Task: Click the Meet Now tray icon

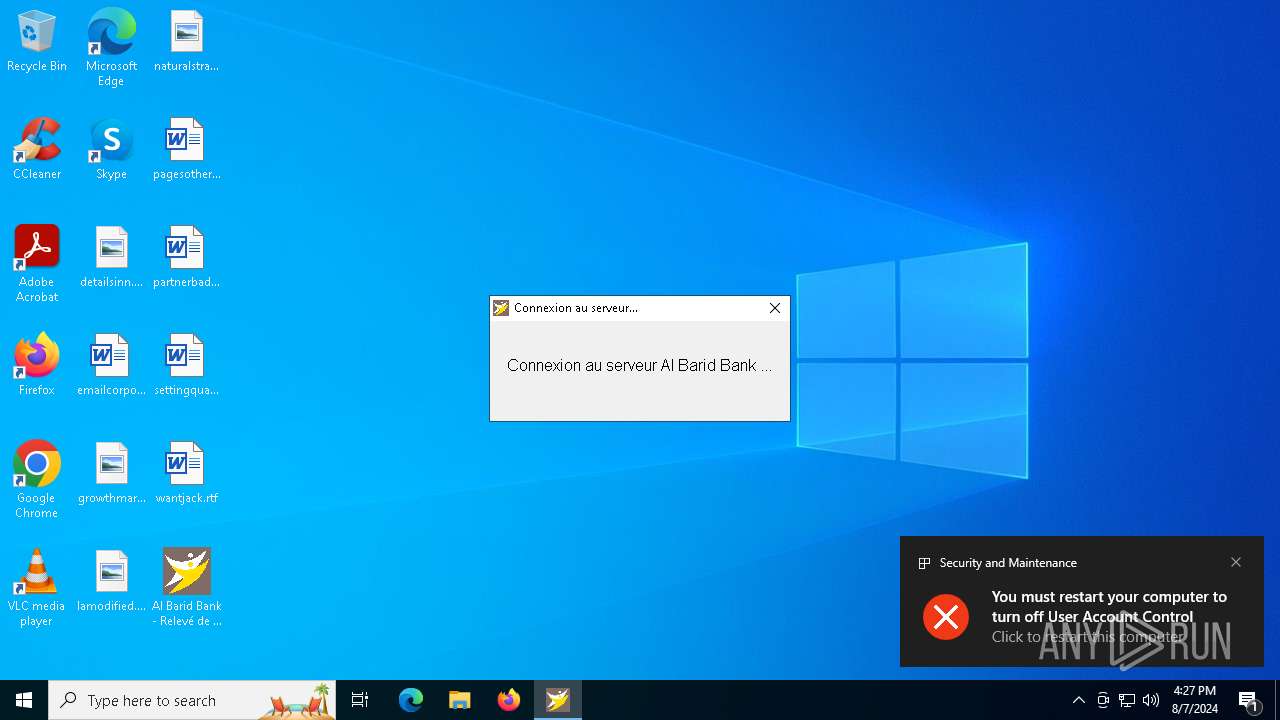Action: pyautogui.click(x=1103, y=700)
